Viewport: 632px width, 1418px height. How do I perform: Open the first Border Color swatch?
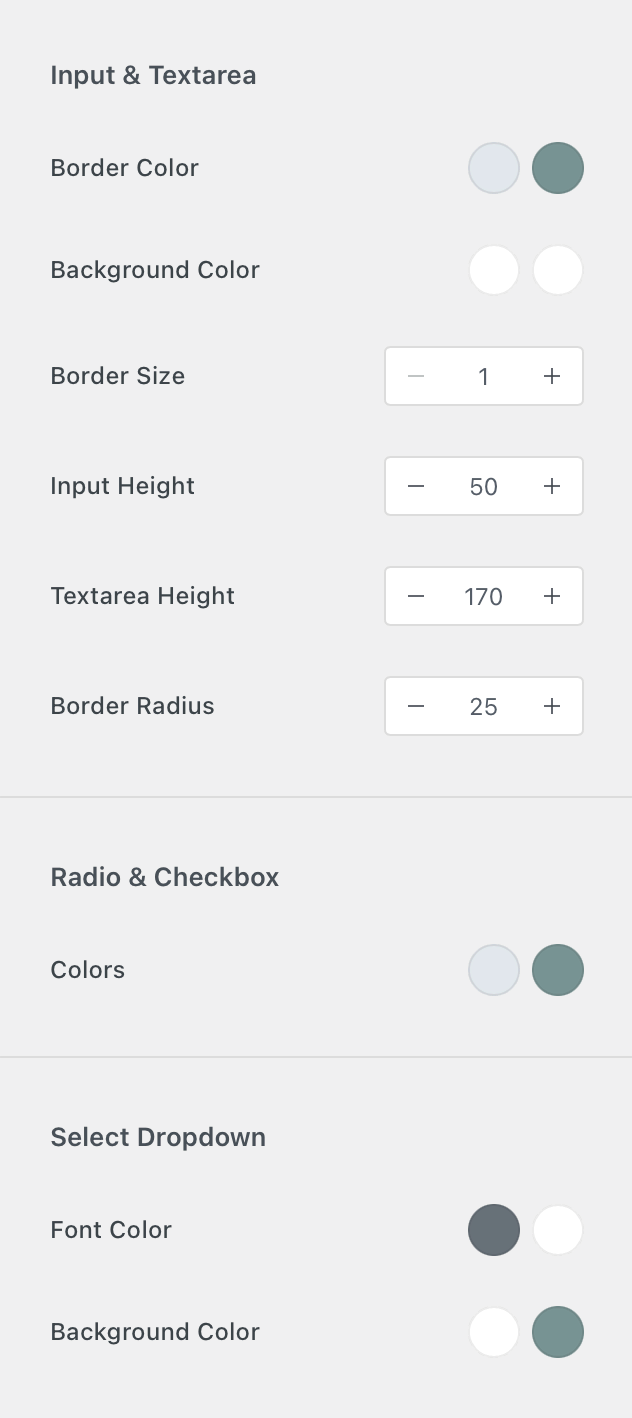click(494, 168)
